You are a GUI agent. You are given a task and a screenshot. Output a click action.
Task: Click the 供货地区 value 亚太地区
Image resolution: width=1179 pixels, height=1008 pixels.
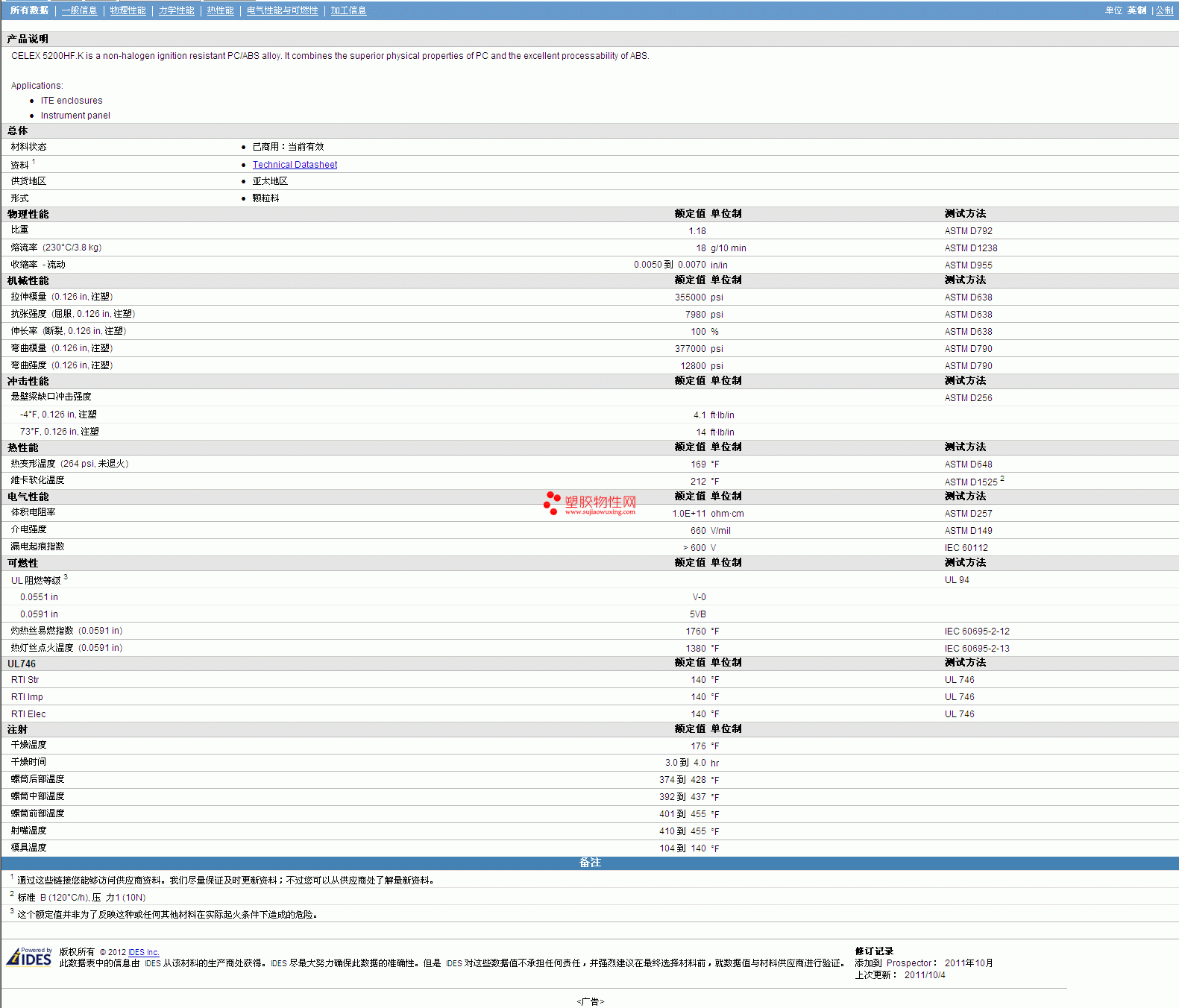(270, 181)
